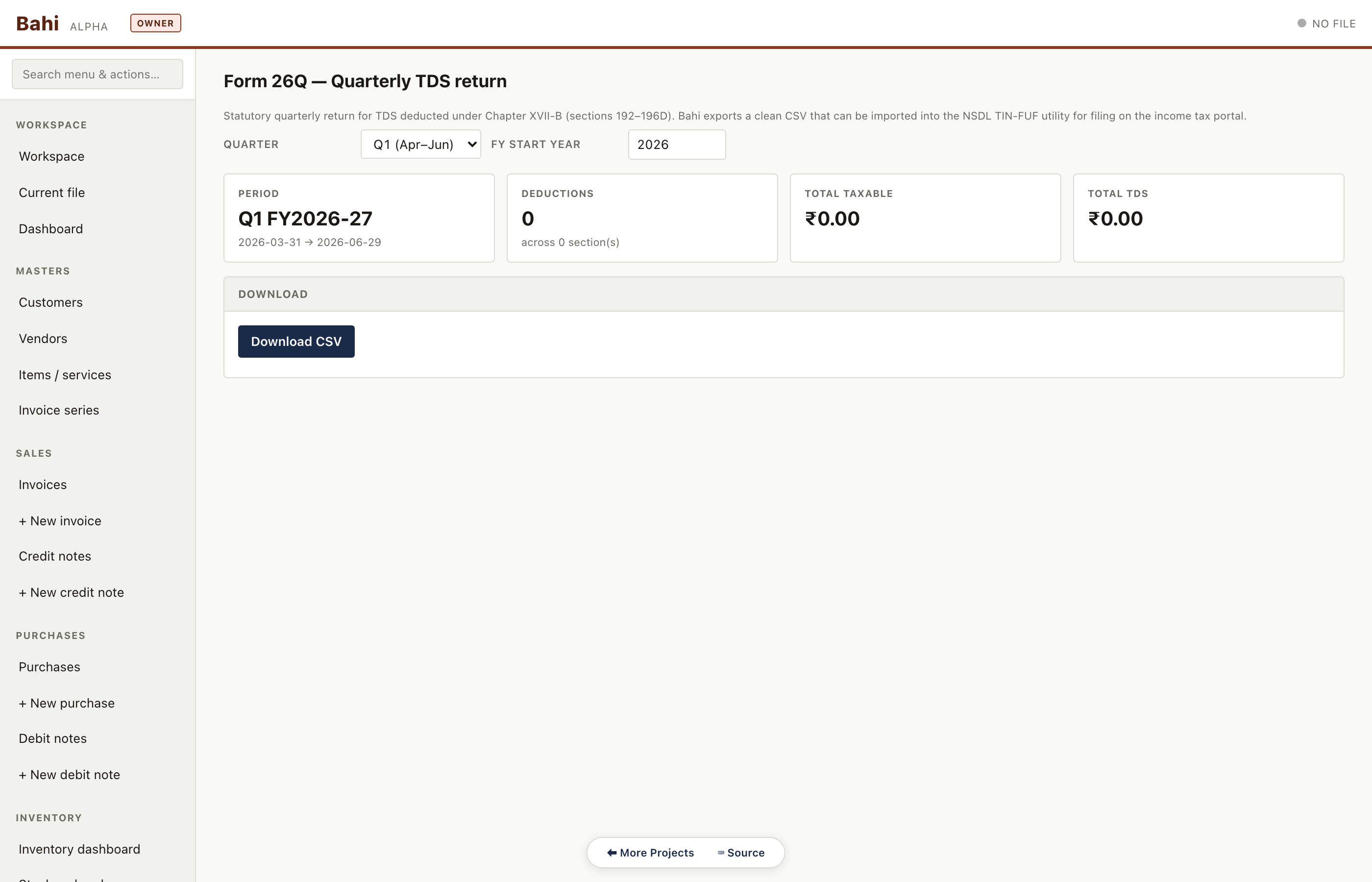Open the Inventory dashboard item

[79, 849]
